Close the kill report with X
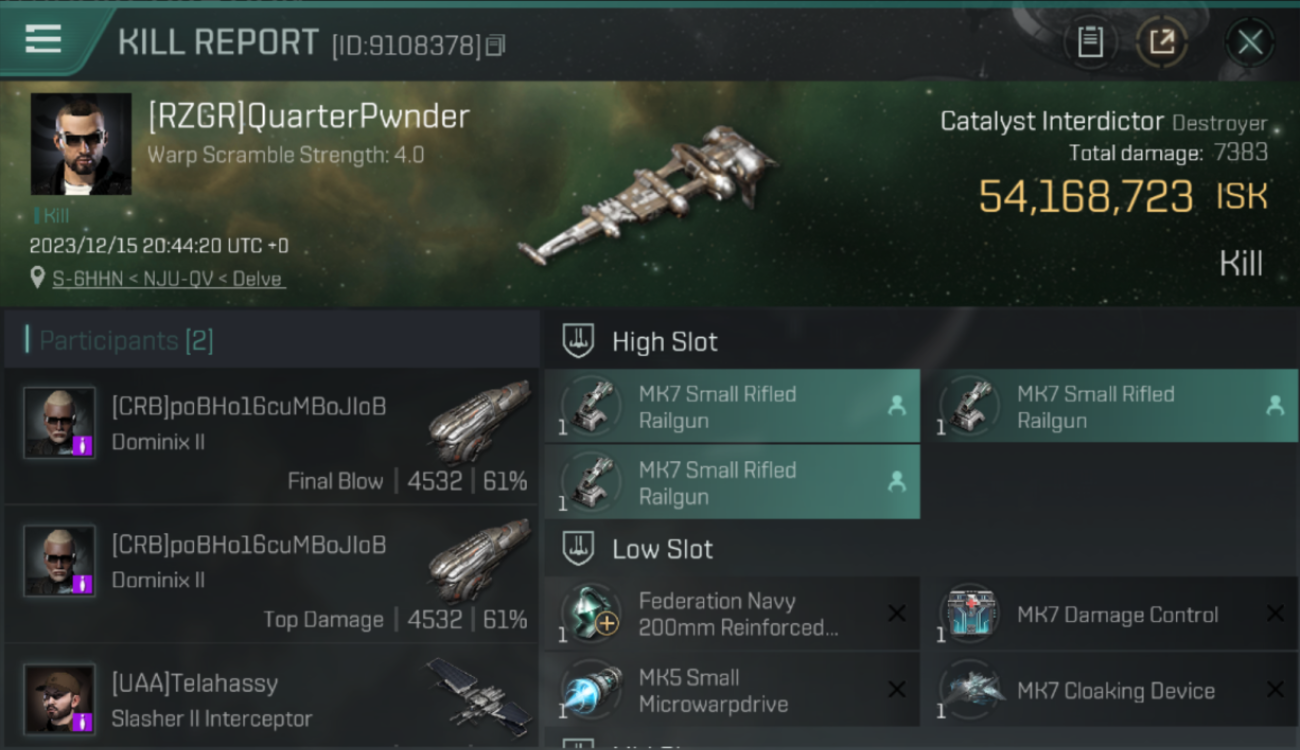1300x750 pixels. (1250, 42)
